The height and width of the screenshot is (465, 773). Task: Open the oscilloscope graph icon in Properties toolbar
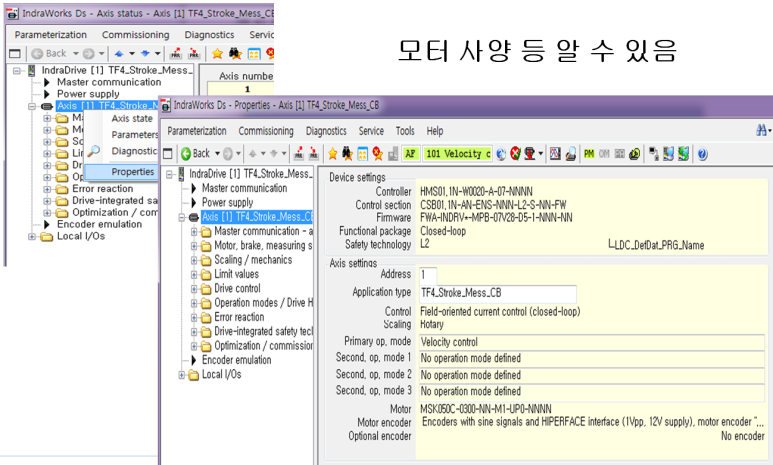(555, 154)
